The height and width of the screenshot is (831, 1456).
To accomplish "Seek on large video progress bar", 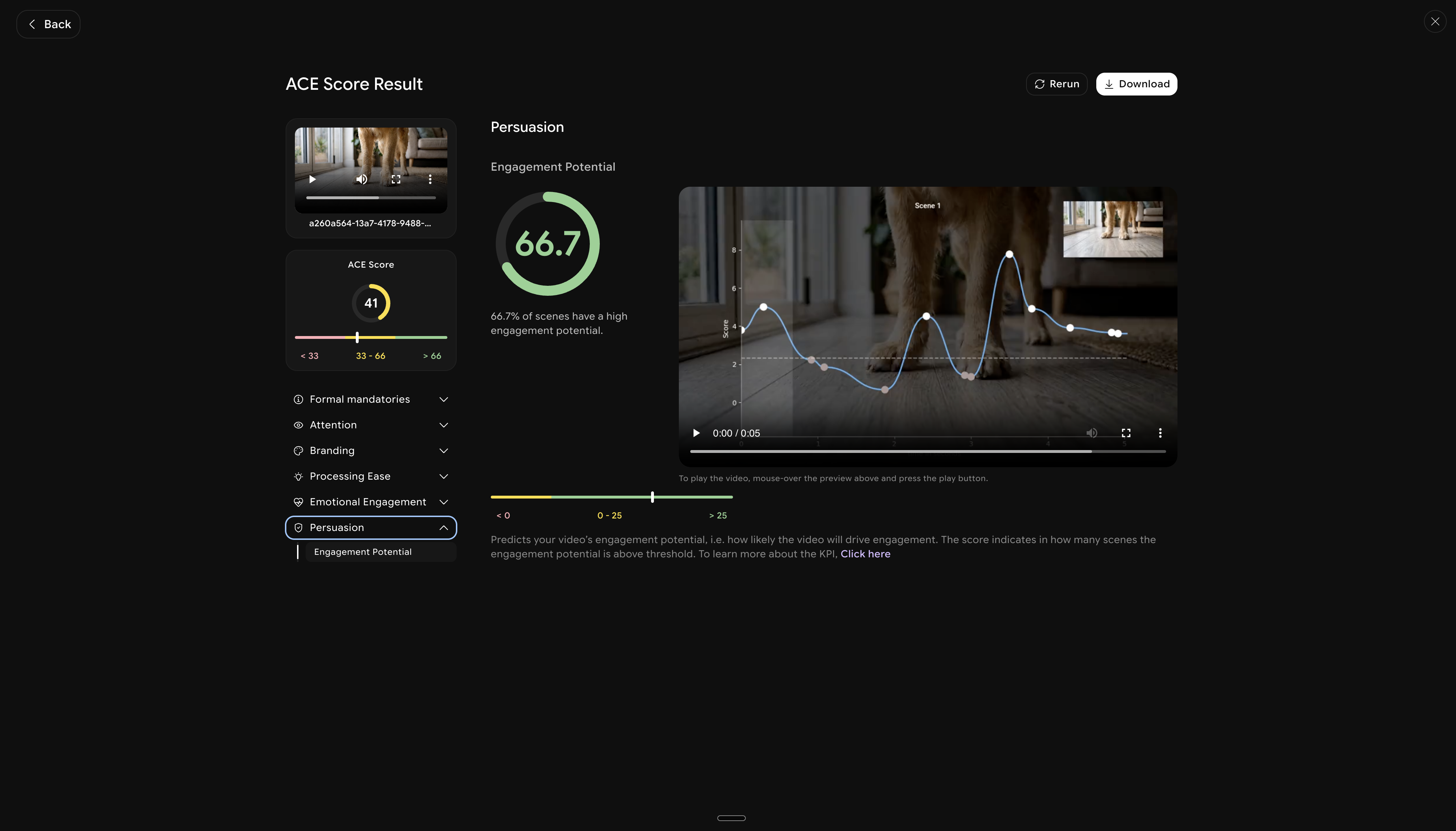I will [x=928, y=451].
